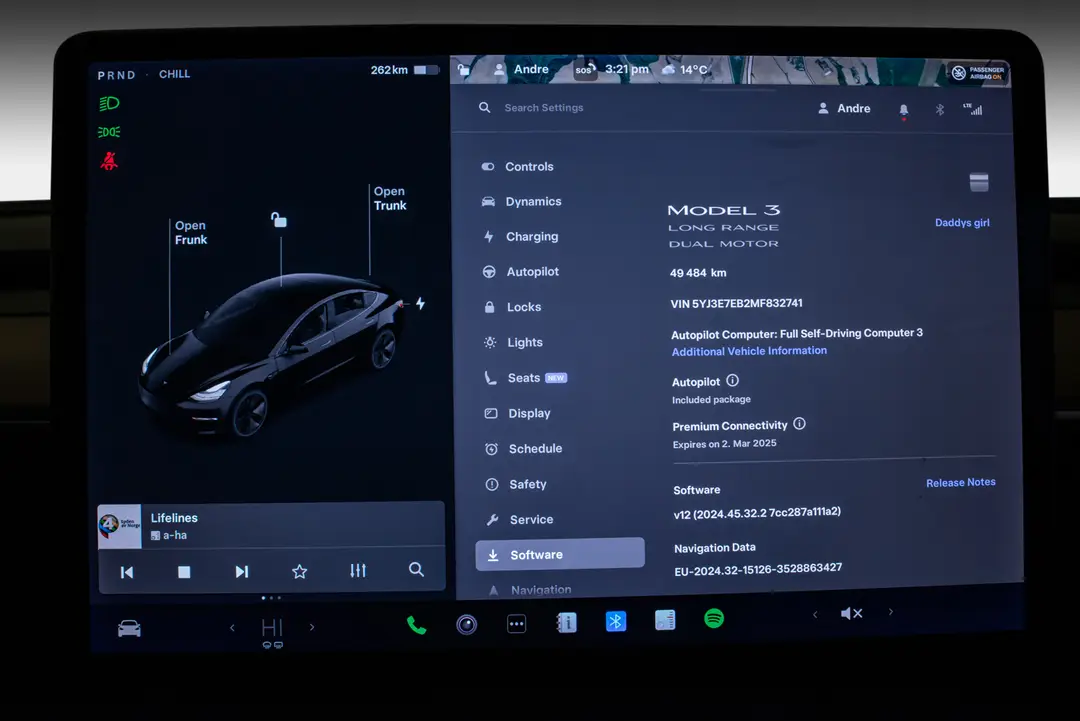
Task: Tap the VIN number text
Action: click(736, 304)
